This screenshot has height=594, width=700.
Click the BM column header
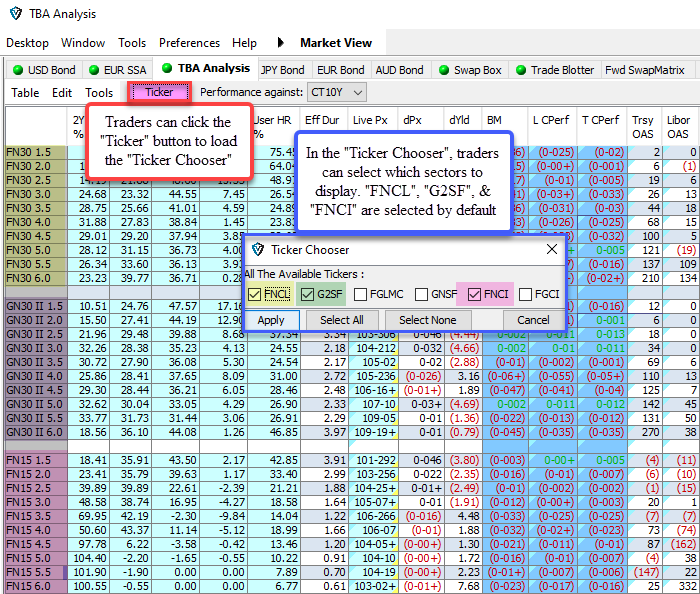coord(494,120)
